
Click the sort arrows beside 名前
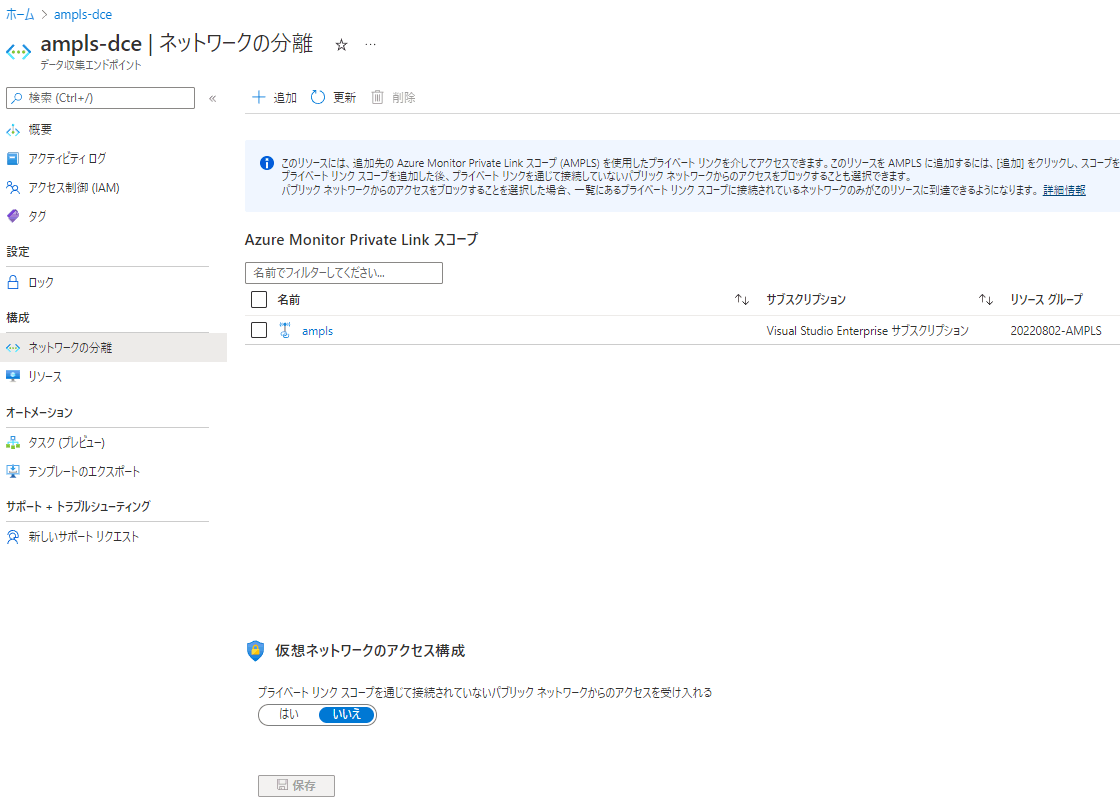click(742, 300)
